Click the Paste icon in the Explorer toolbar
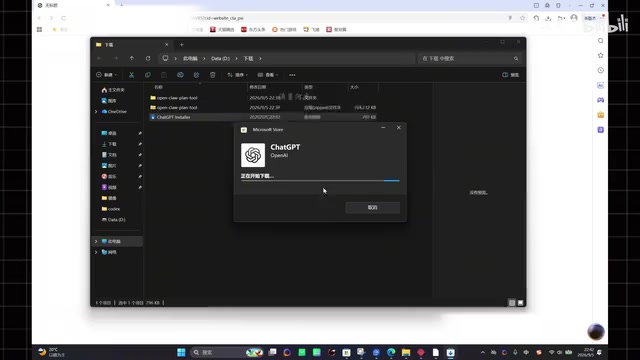The height and width of the screenshot is (360, 640). pos(164,75)
